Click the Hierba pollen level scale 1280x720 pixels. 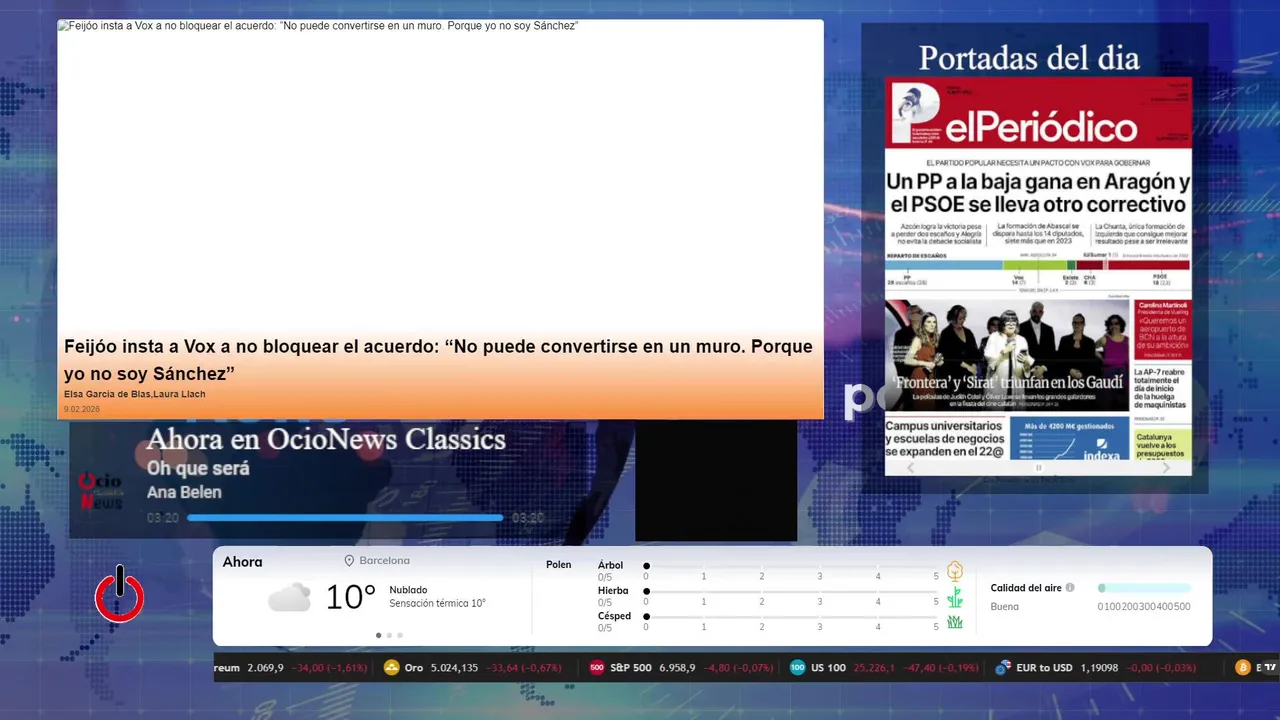tap(791, 597)
